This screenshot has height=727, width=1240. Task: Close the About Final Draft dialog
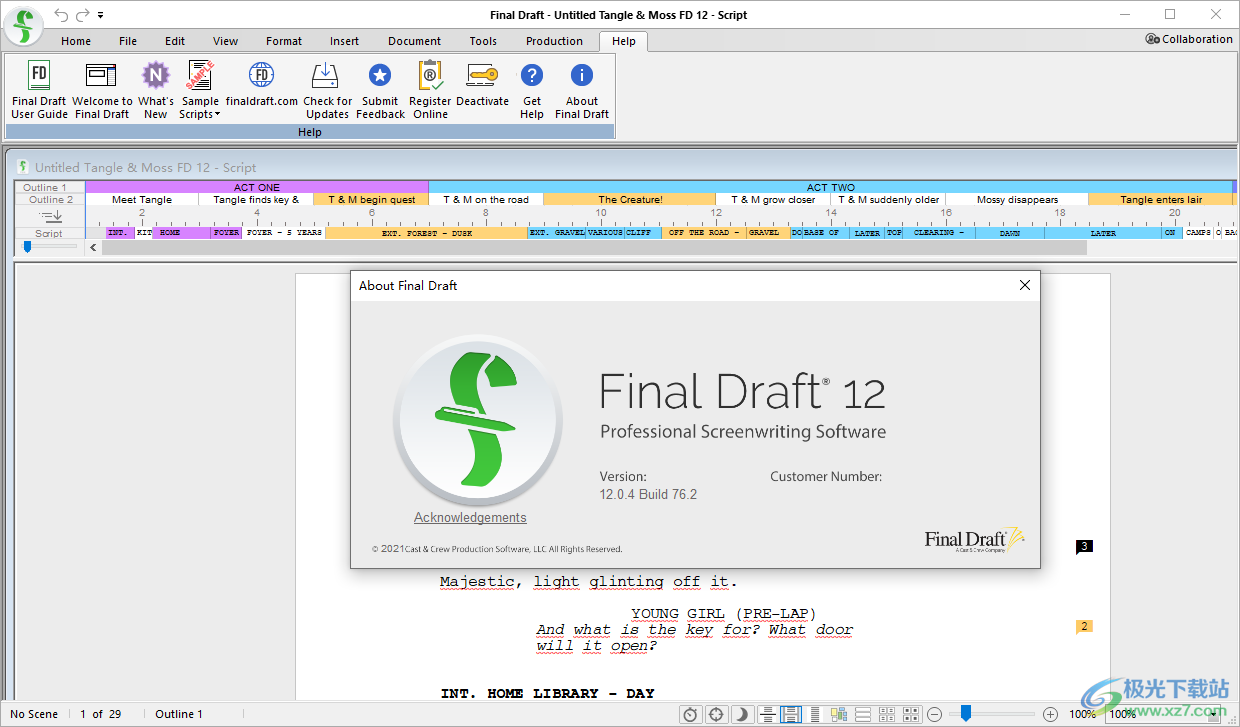coord(1024,285)
